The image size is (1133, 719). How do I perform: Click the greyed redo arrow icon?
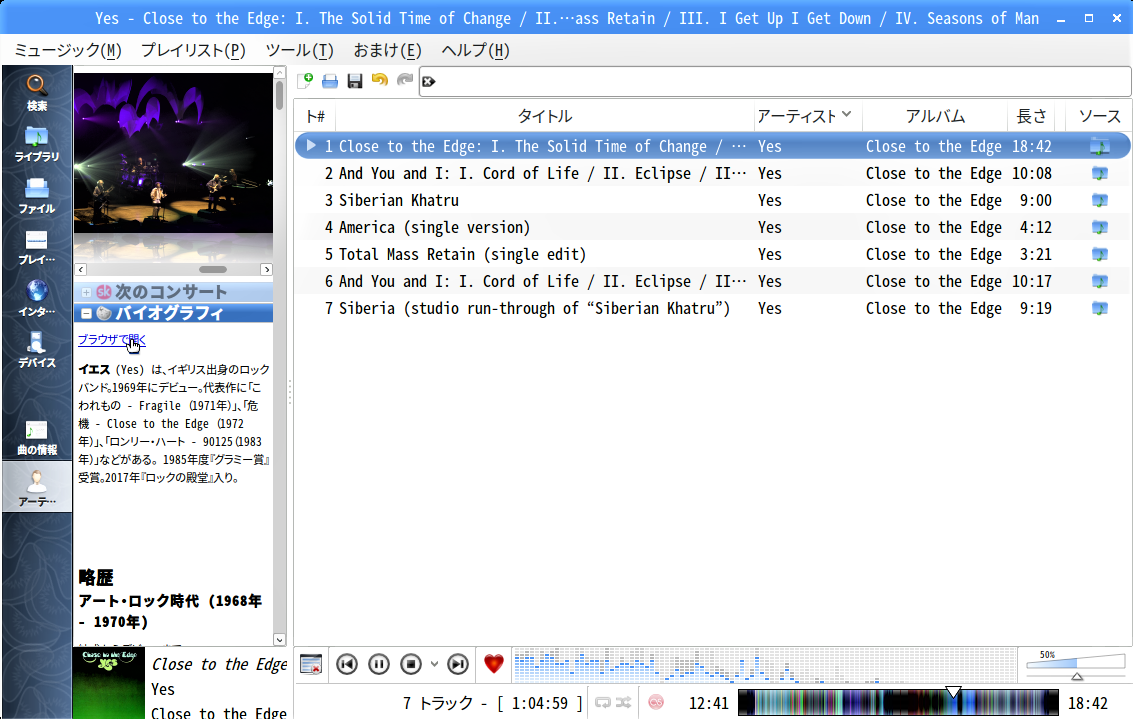(x=405, y=81)
